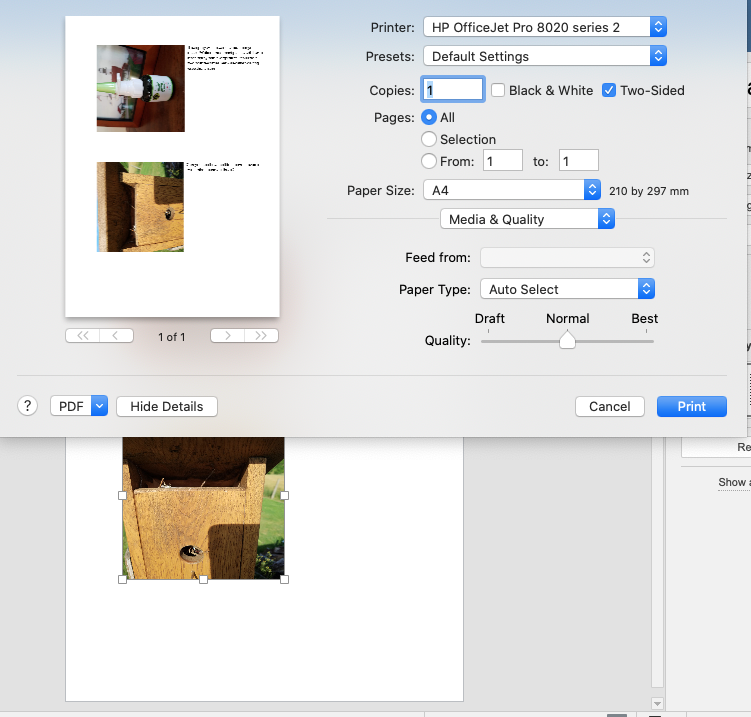Open the Presets Default Settings dropdown
The width and height of the screenshot is (751, 717).
(x=545, y=56)
